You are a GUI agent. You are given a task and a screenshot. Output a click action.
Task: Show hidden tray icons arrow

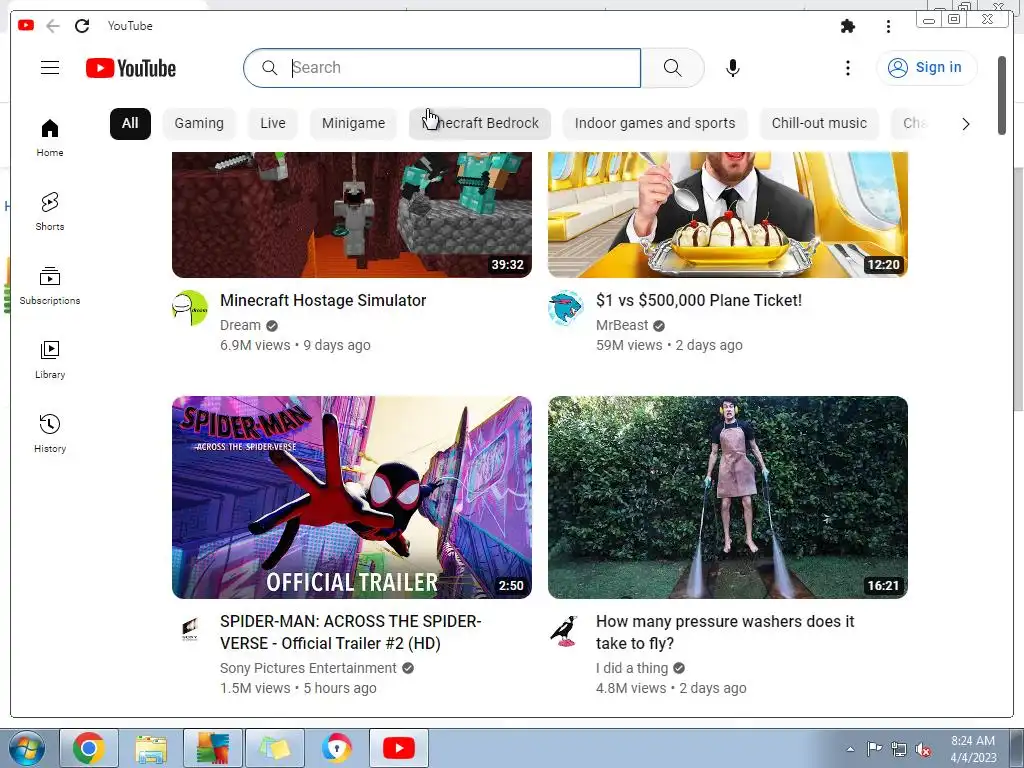pos(850,749)
